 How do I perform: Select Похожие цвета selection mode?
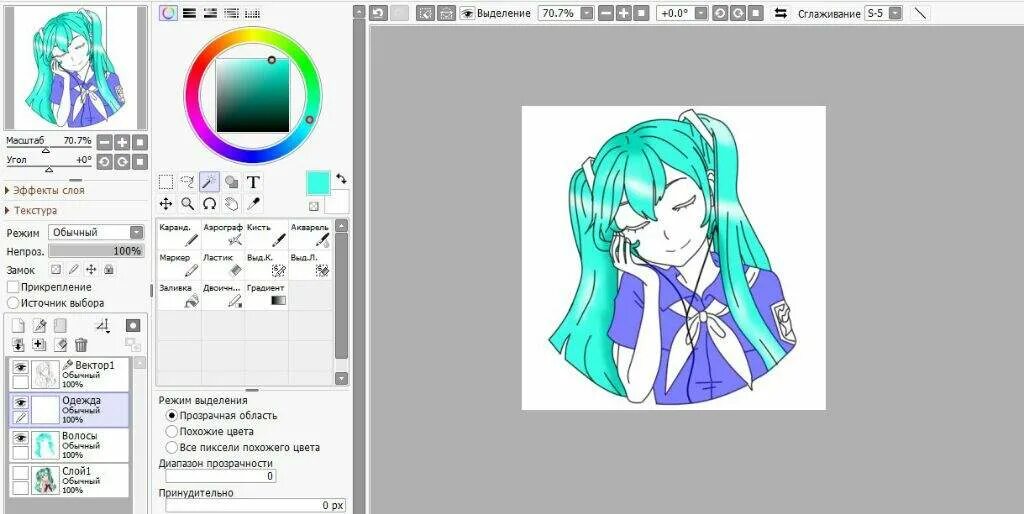click(x=172, y=432)
